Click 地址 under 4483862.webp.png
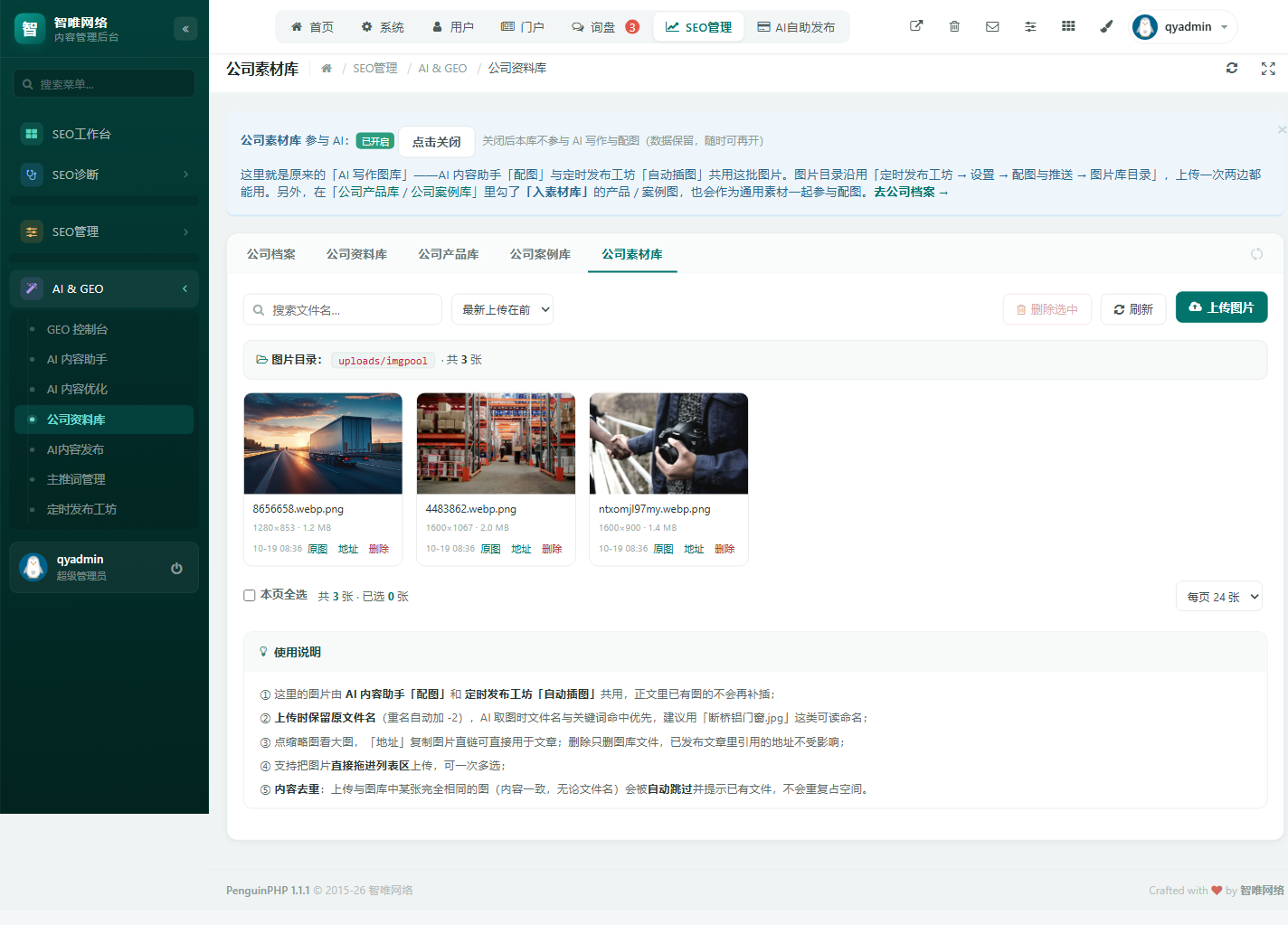 521,549
